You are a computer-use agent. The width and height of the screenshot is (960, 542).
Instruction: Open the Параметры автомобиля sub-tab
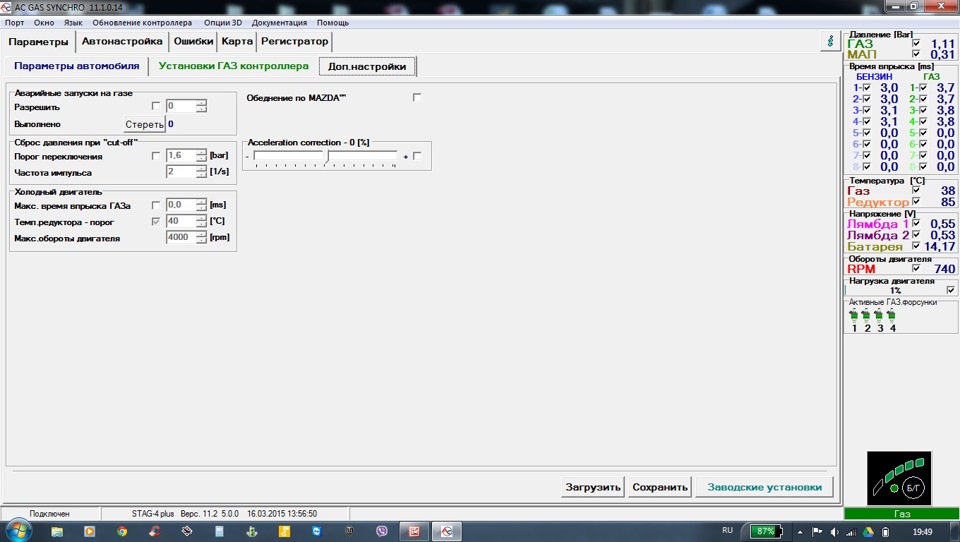[x=77, y=66]
